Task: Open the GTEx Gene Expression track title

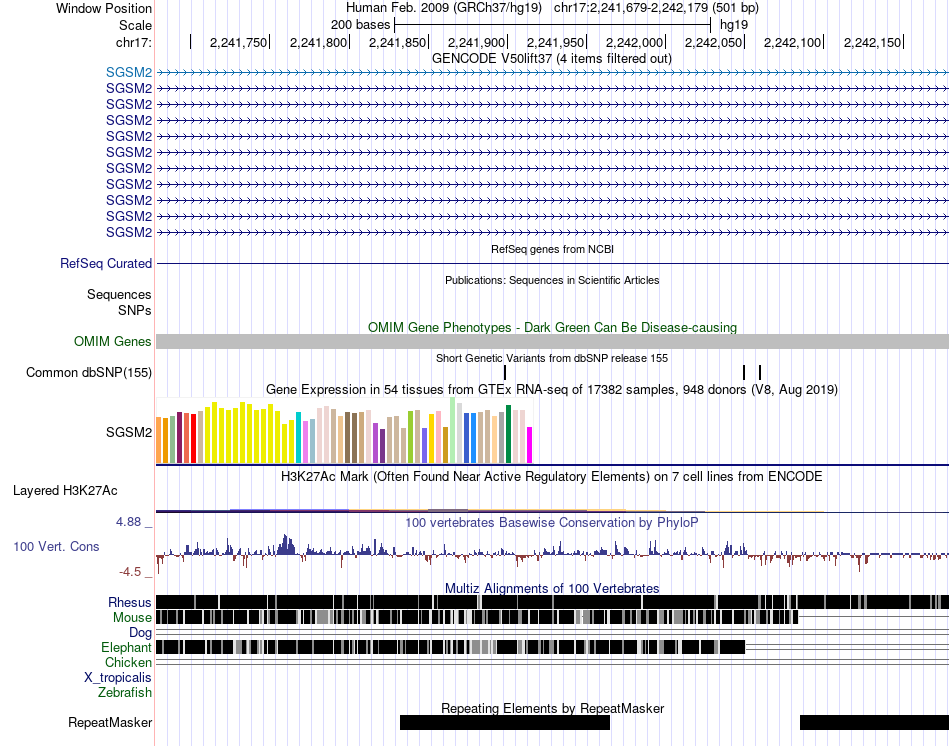Action: (x=552, y=389)
